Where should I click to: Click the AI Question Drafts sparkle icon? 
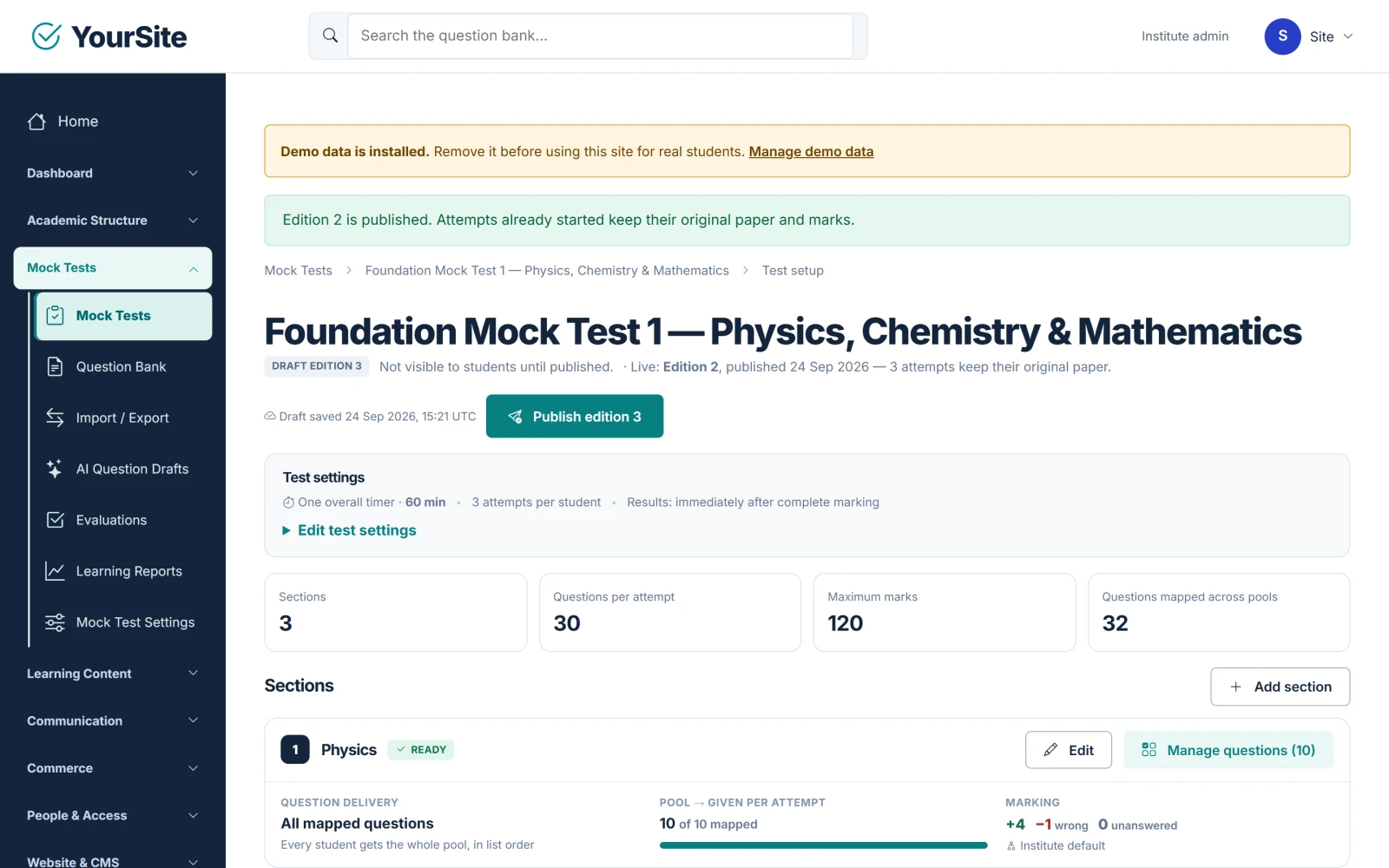[55, 469]
